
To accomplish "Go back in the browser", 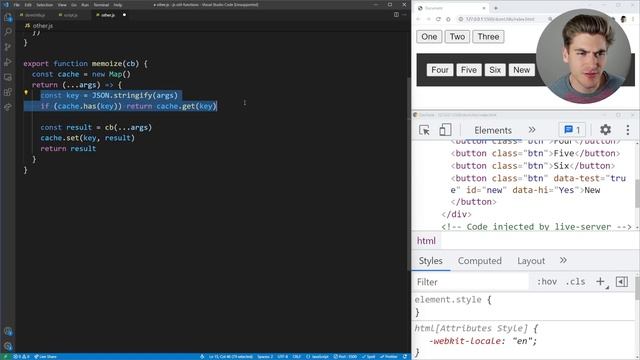I will (418, 19).
